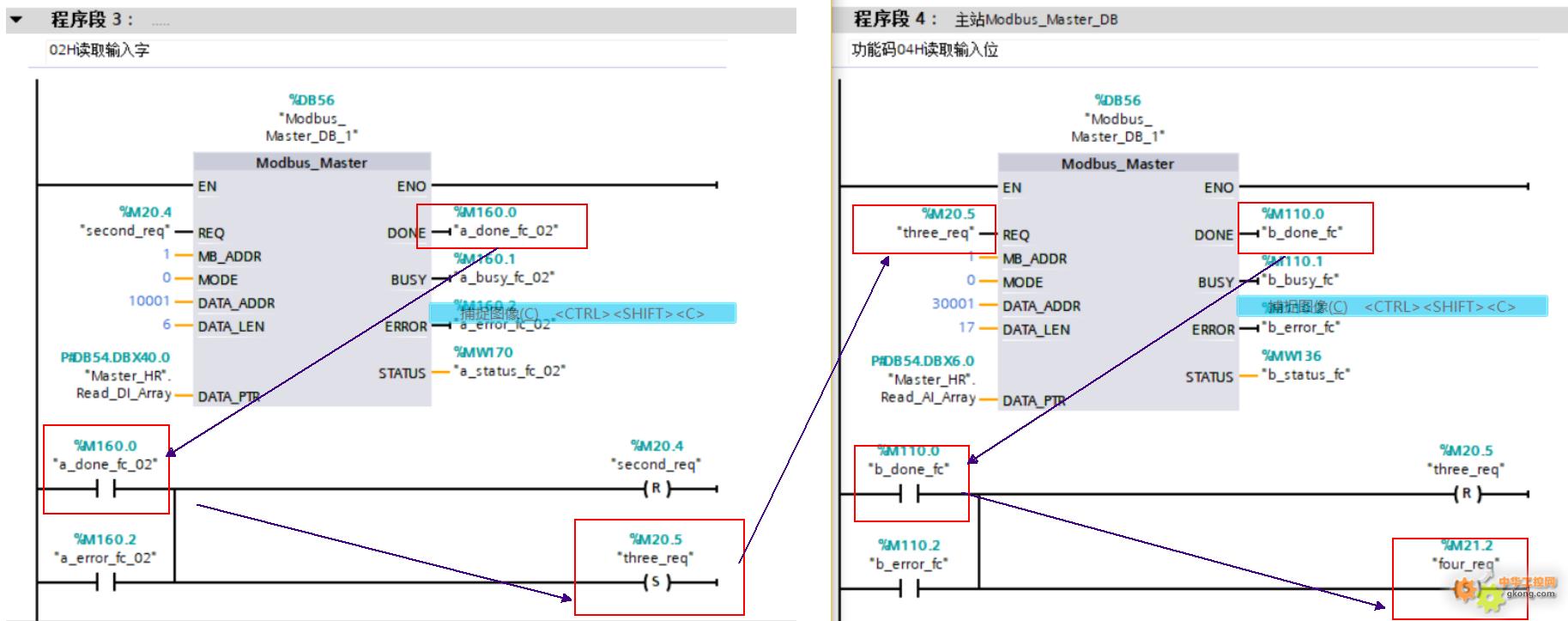
Task: Select the Modbus_Master block header in network 3
Action: [x=312, y=162]
